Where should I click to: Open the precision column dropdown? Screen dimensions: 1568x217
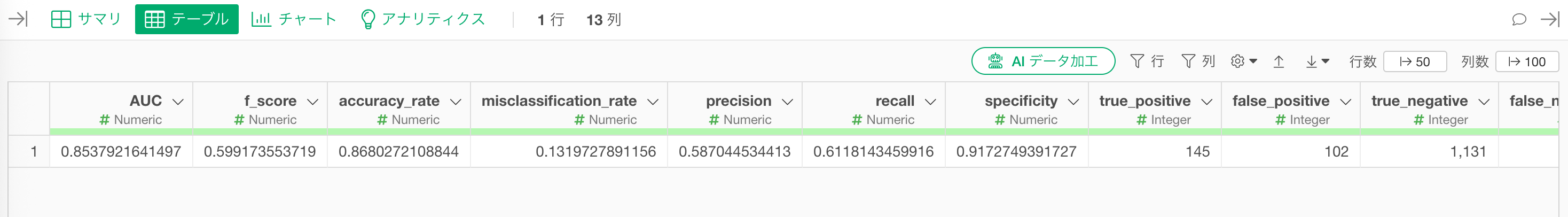787,102
